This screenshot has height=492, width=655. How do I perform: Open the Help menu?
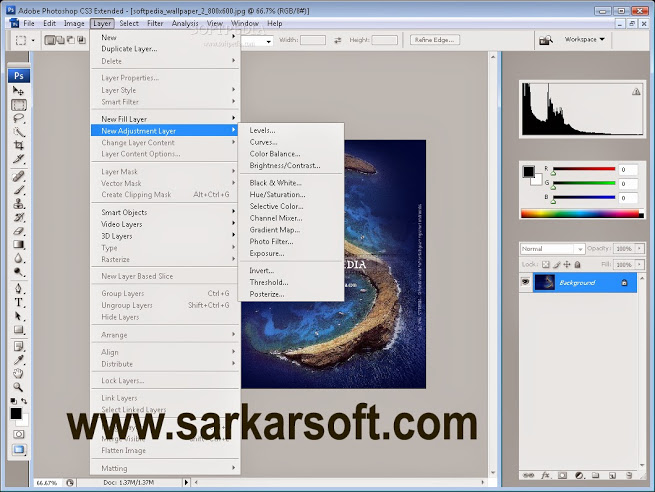click(x=274, y=23)
